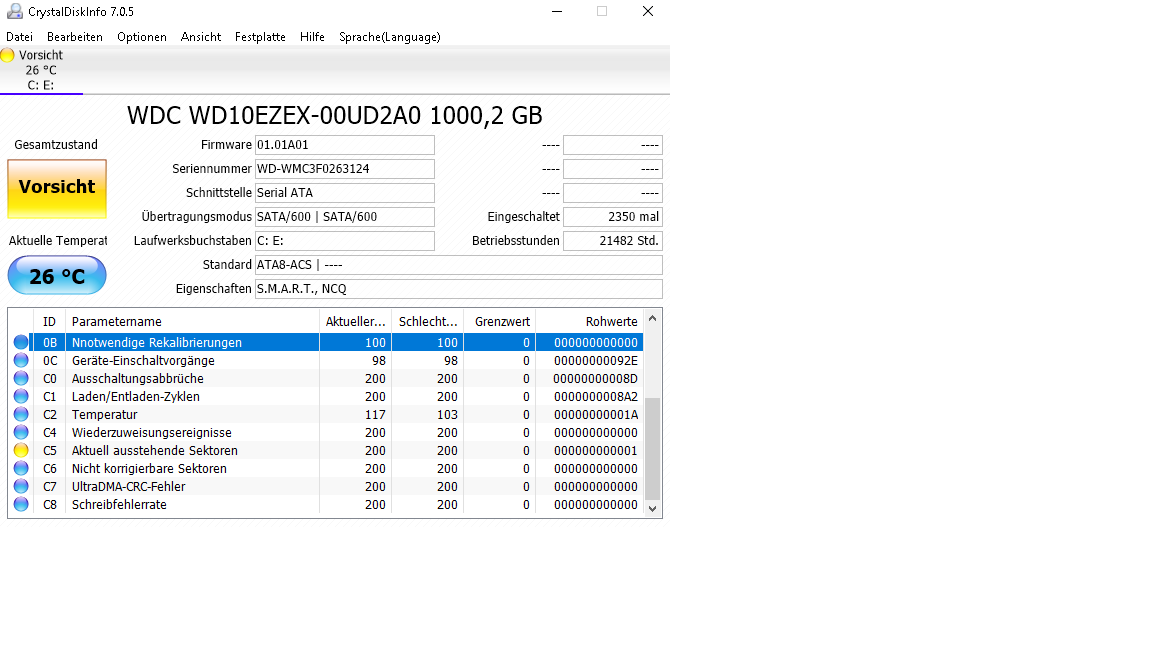1152x648 pixels.
Task: Open the Hilfe menu
Action: coord(312,37)
